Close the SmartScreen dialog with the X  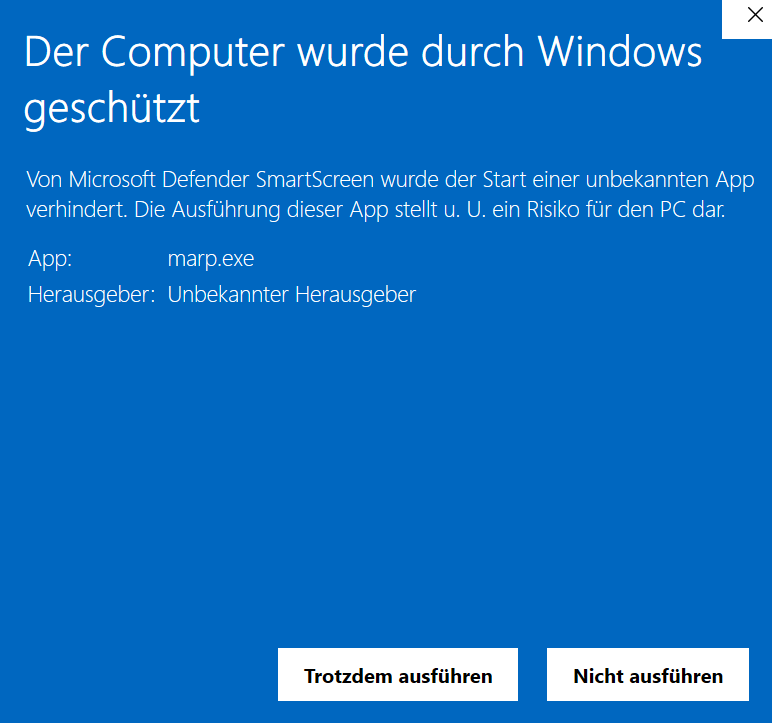[752, 16]
